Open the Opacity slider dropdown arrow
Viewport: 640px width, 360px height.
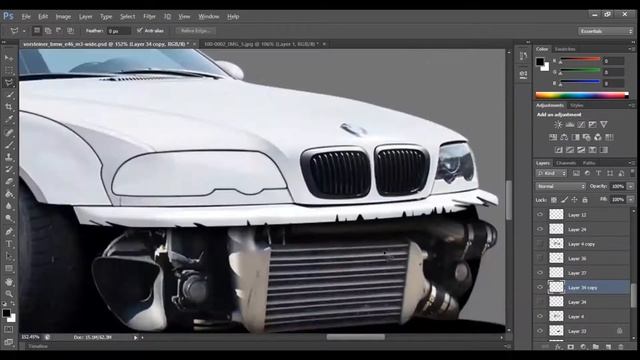[631, 187]
